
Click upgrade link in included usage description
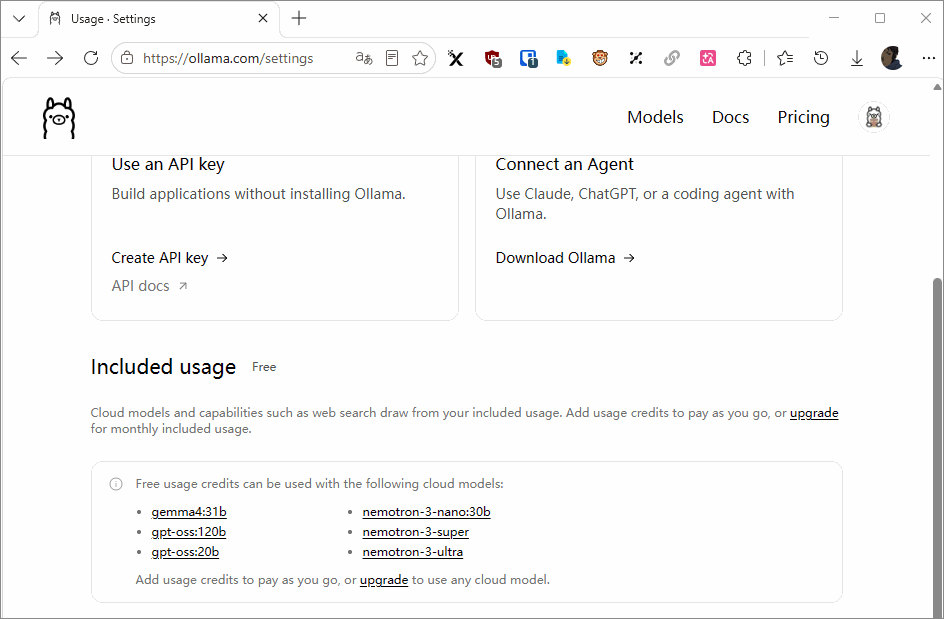point(814,413)
